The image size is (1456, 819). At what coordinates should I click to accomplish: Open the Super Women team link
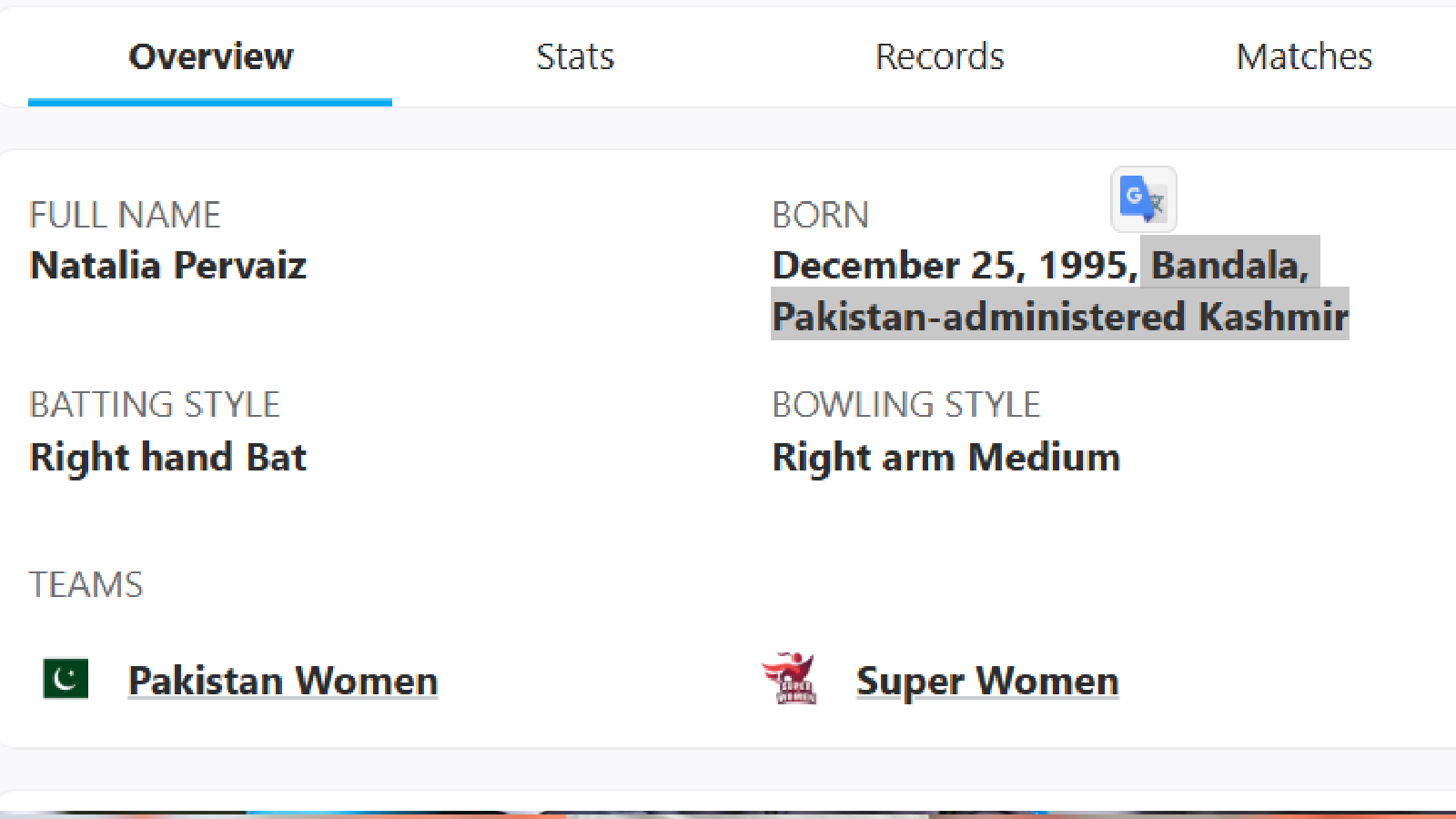coord(987,681)
